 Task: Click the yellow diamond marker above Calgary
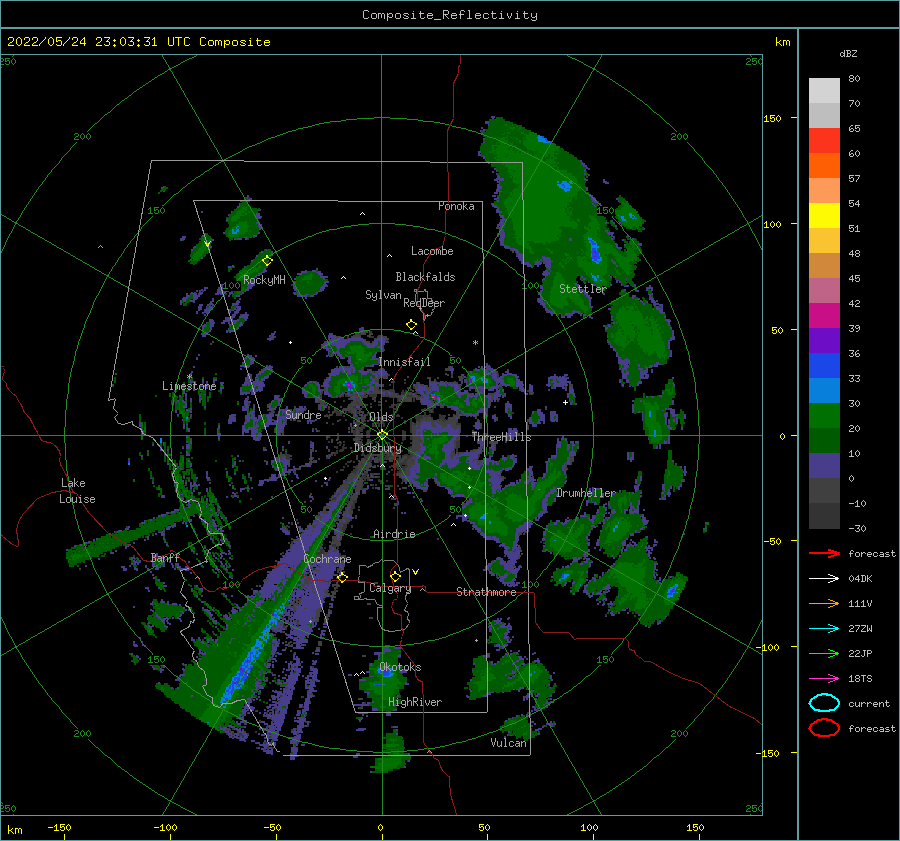click(395, 576)
